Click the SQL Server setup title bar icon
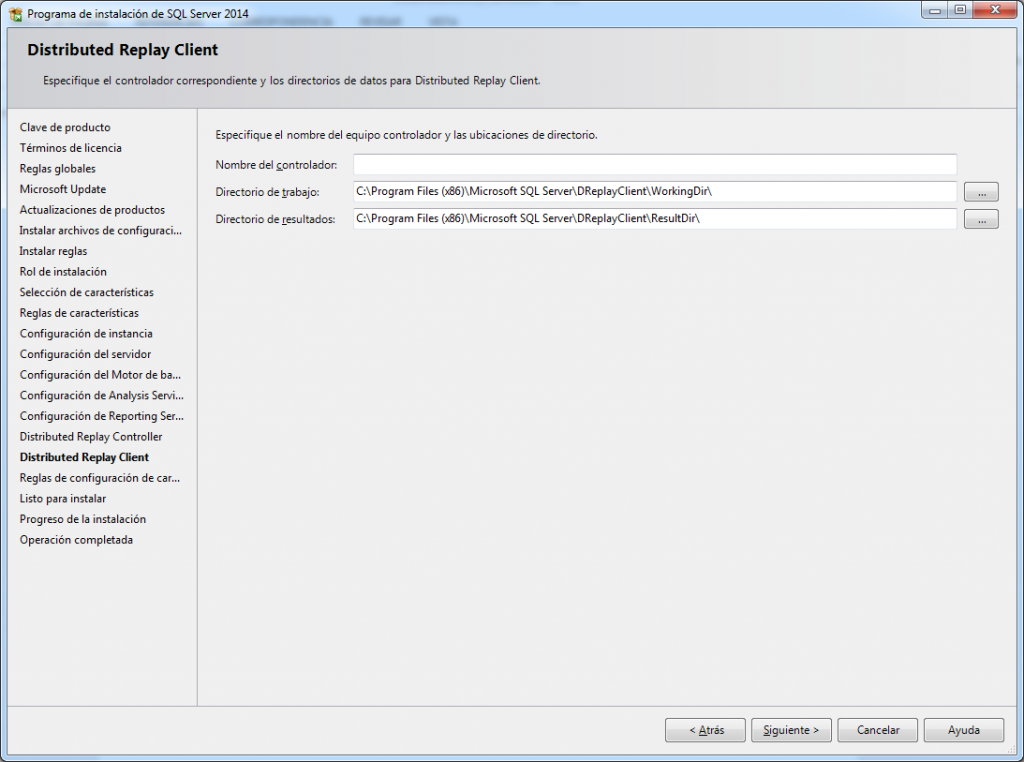Image resolution: width=1024 pixels, height=762 pixels. coord(16,14)
